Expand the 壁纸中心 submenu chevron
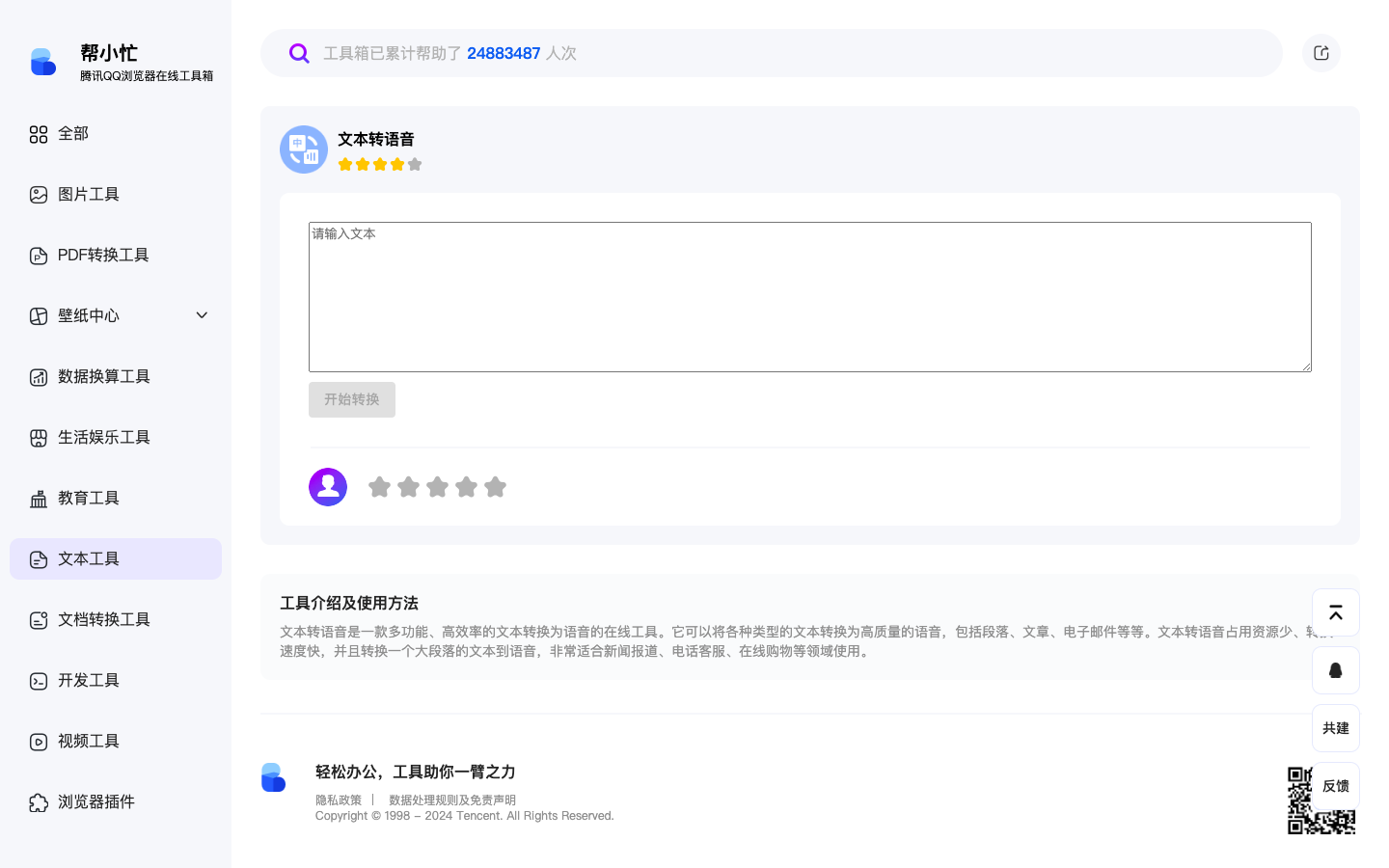 [x=201, y=314]
